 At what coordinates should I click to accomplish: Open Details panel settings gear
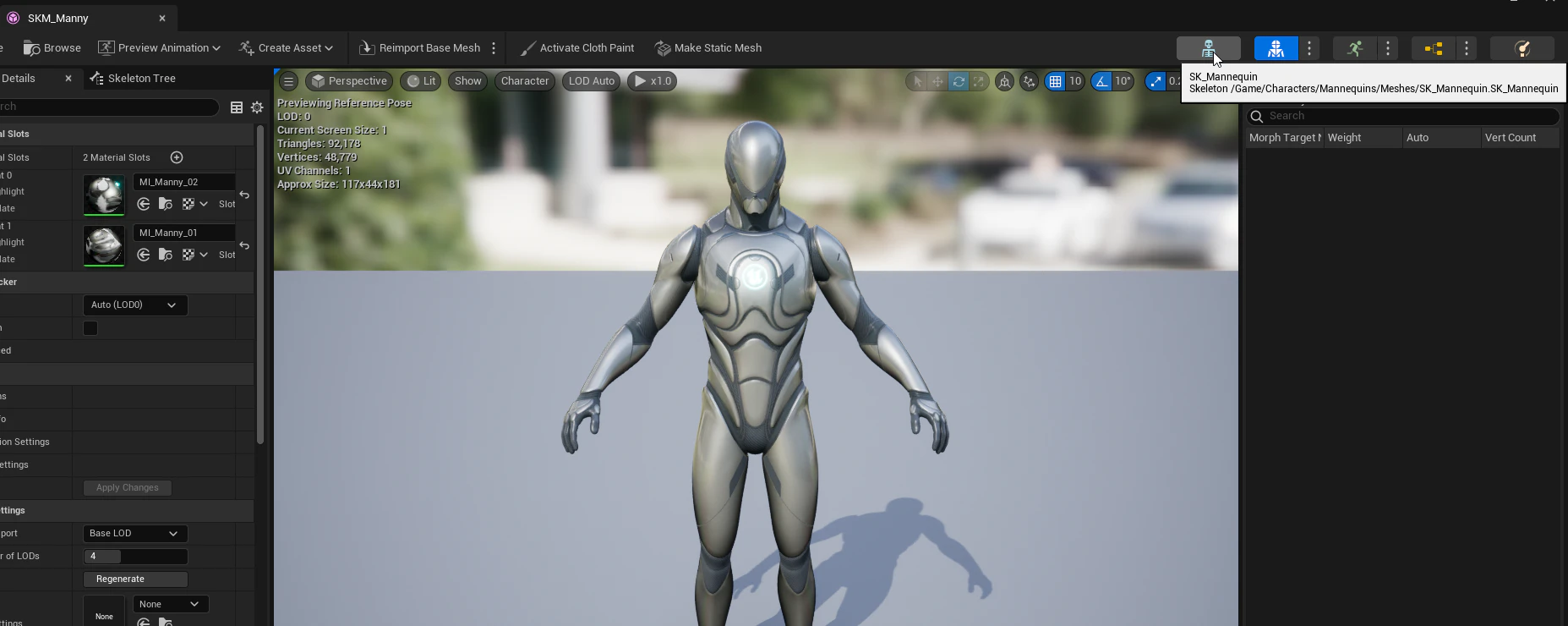257,107
